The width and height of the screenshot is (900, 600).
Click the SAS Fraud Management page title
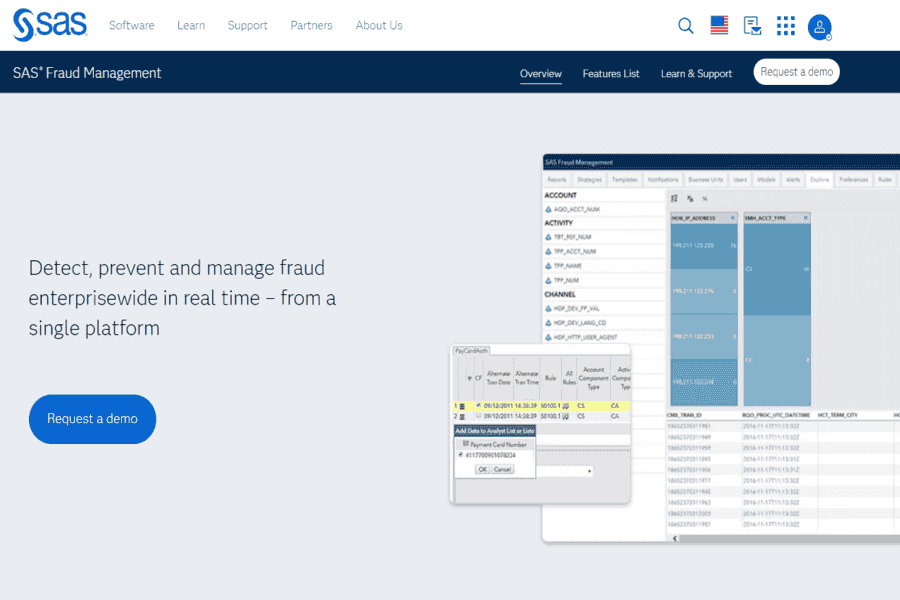87,73
